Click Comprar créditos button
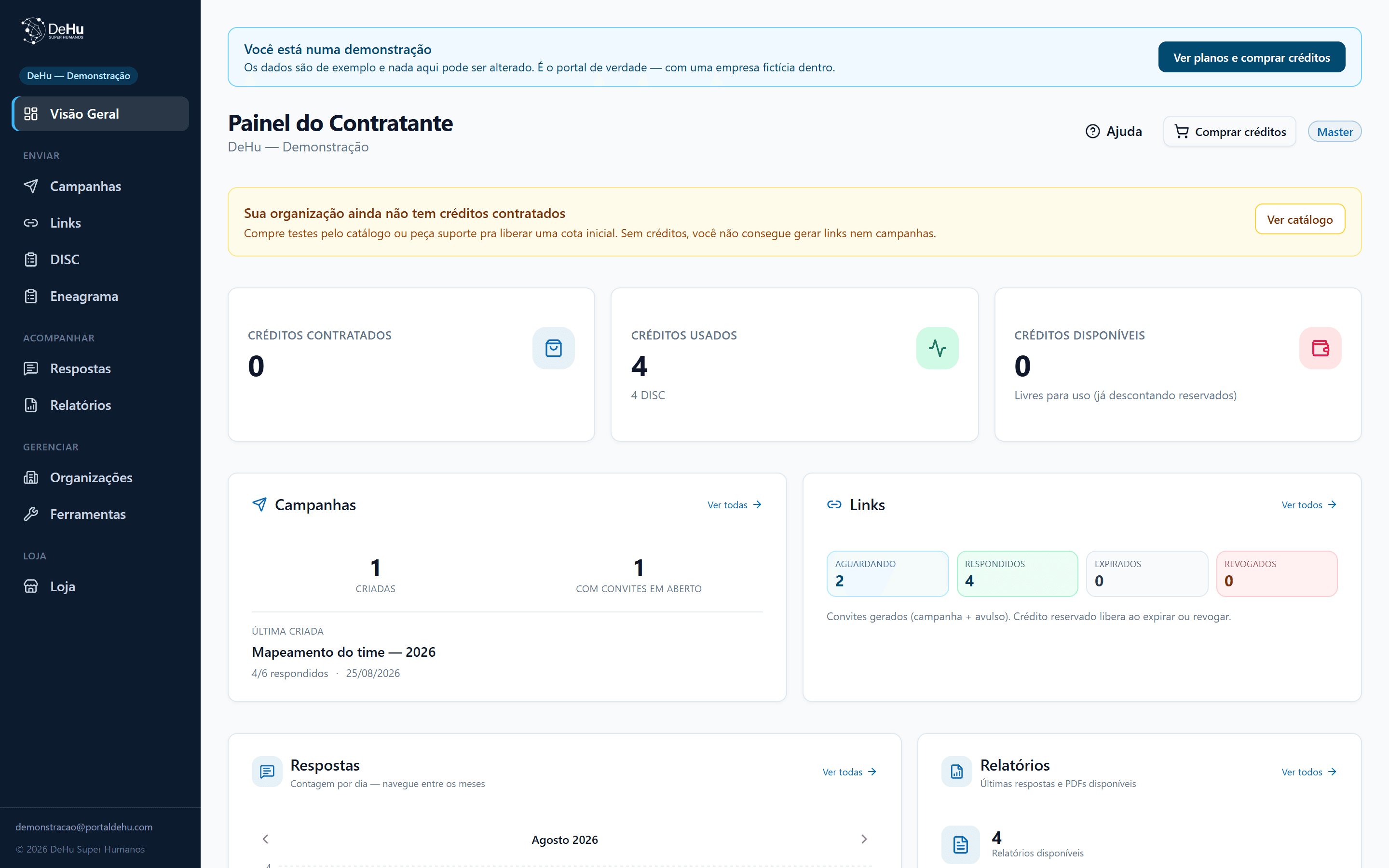1389x868 pixels. click(1229, 132)
